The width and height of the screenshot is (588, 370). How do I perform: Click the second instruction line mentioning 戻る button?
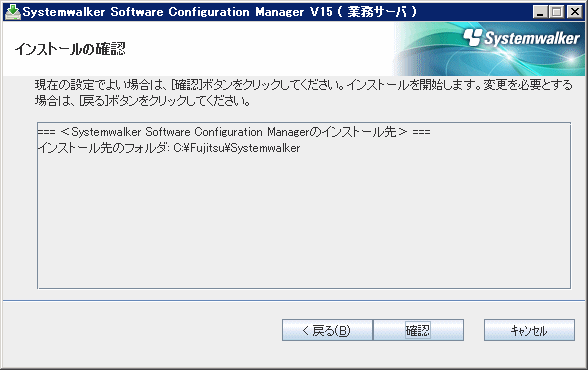coord(142,101)
